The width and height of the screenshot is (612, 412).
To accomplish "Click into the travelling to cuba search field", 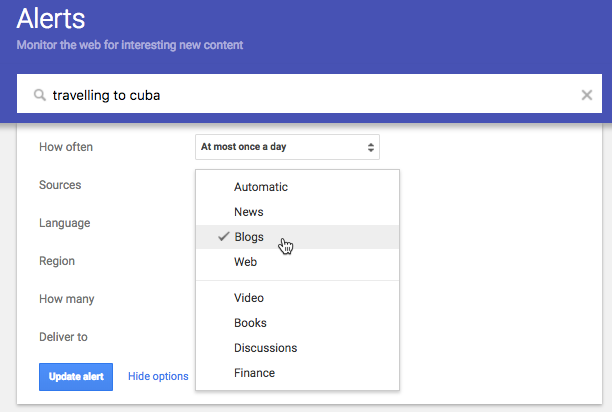I will pyautogui.click(x=309, y=94).
